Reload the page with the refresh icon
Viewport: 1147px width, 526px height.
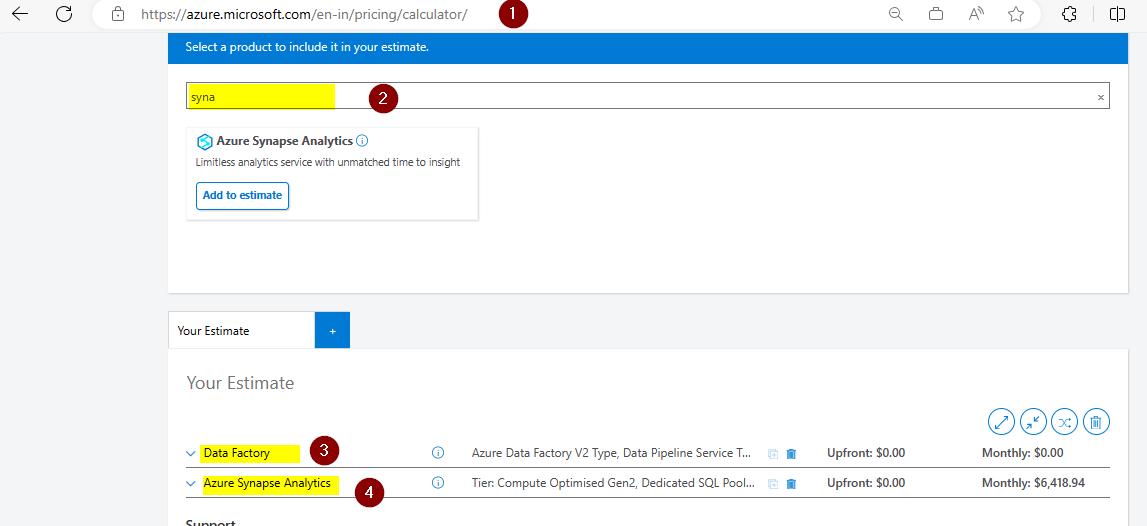[64, 13]
